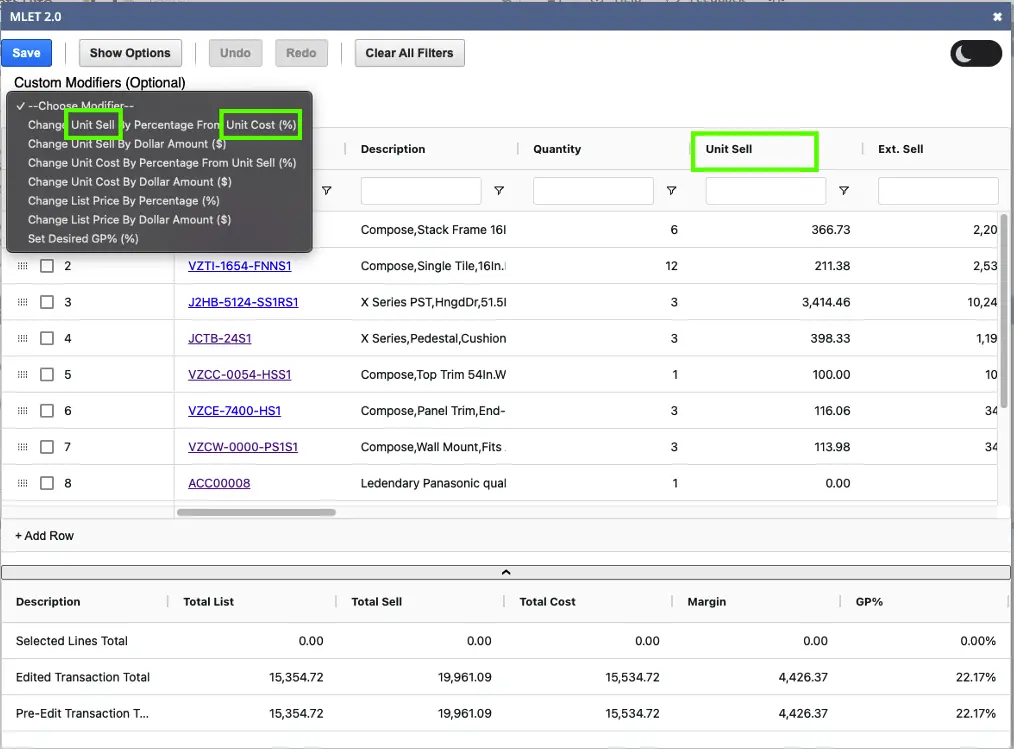
Task: Open item link VZTI-1654-FNNS1
Action: click(x=240, y=266)
